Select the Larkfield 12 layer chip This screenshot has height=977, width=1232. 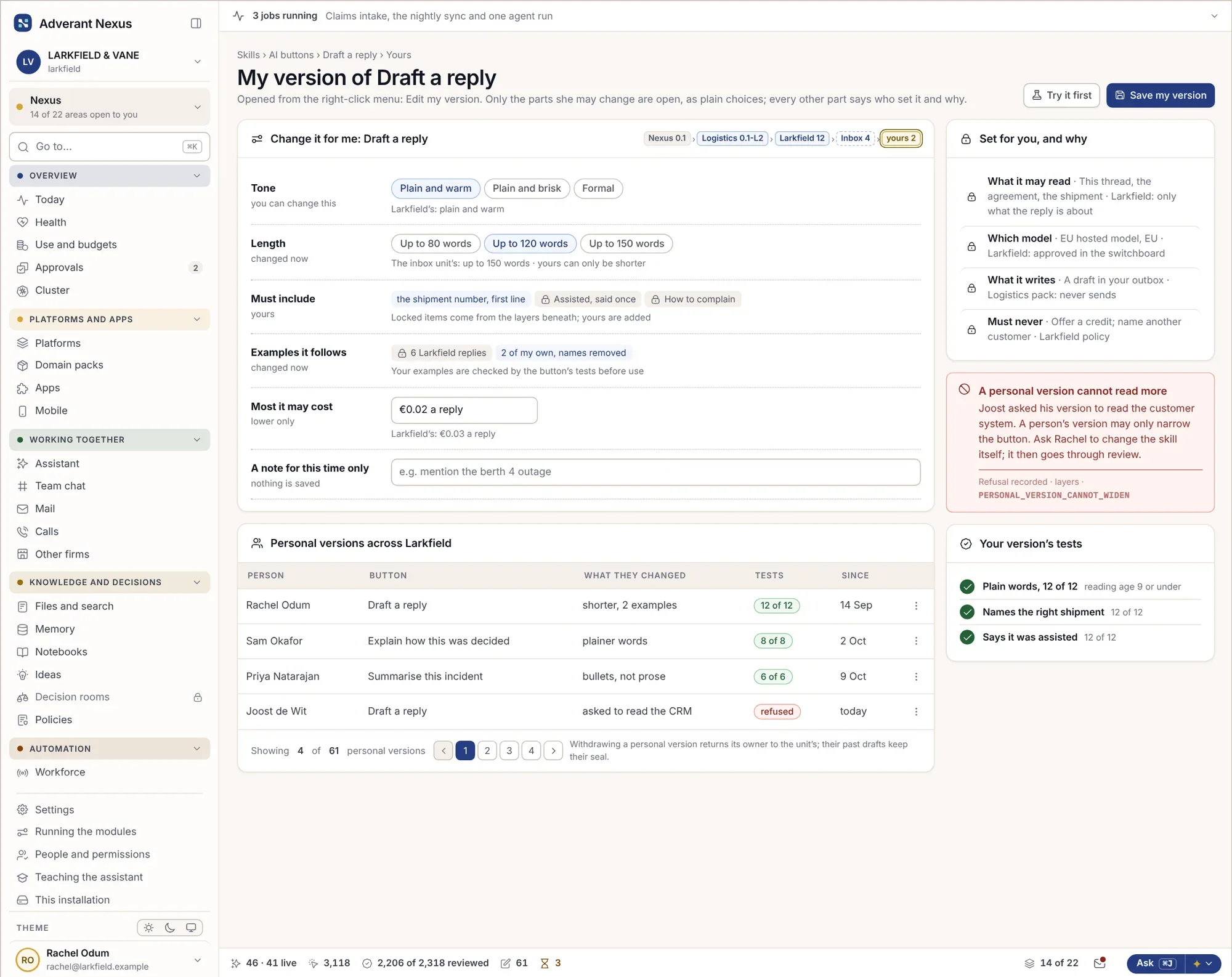click(801, 138)
